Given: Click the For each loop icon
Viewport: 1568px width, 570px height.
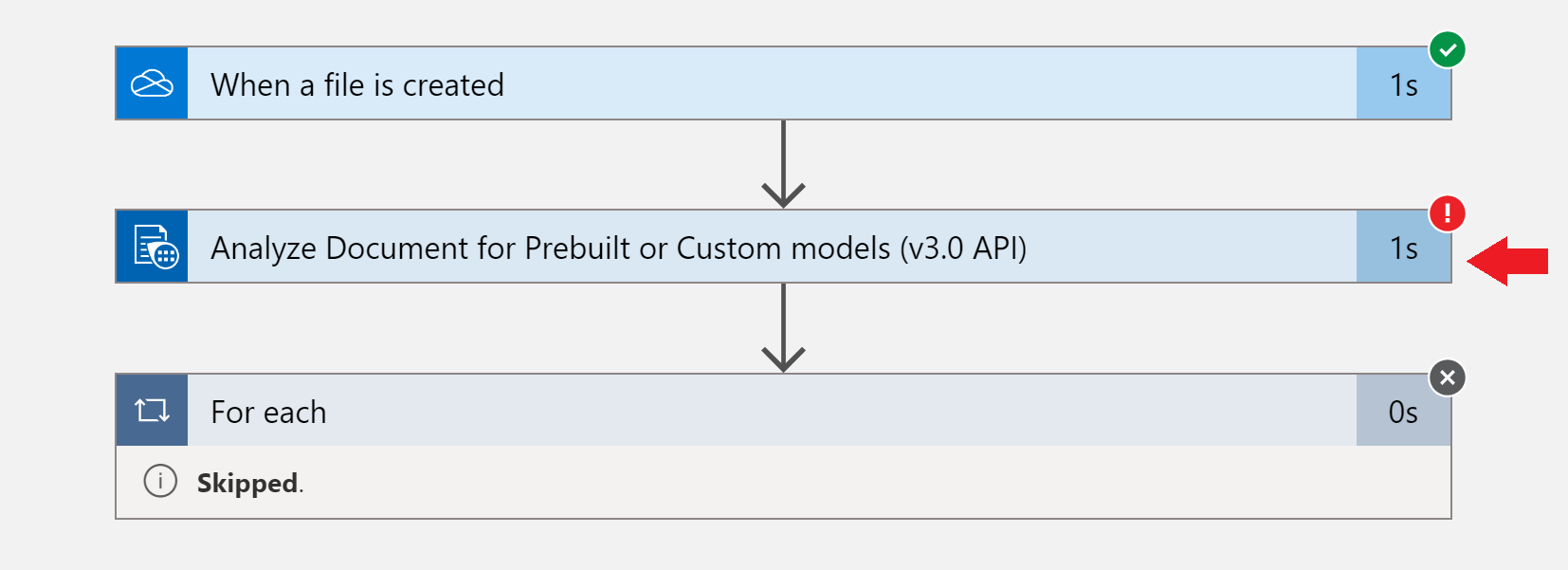Looking at the screenshot, I should 152,411.
